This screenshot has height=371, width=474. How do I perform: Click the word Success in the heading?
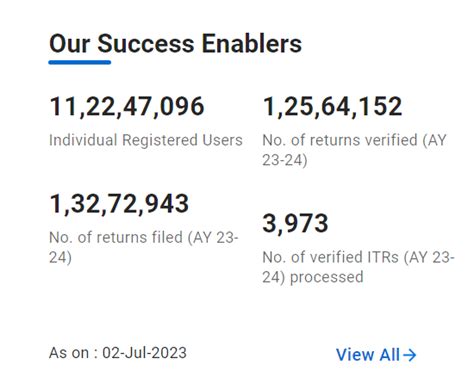tap(146, 44)
